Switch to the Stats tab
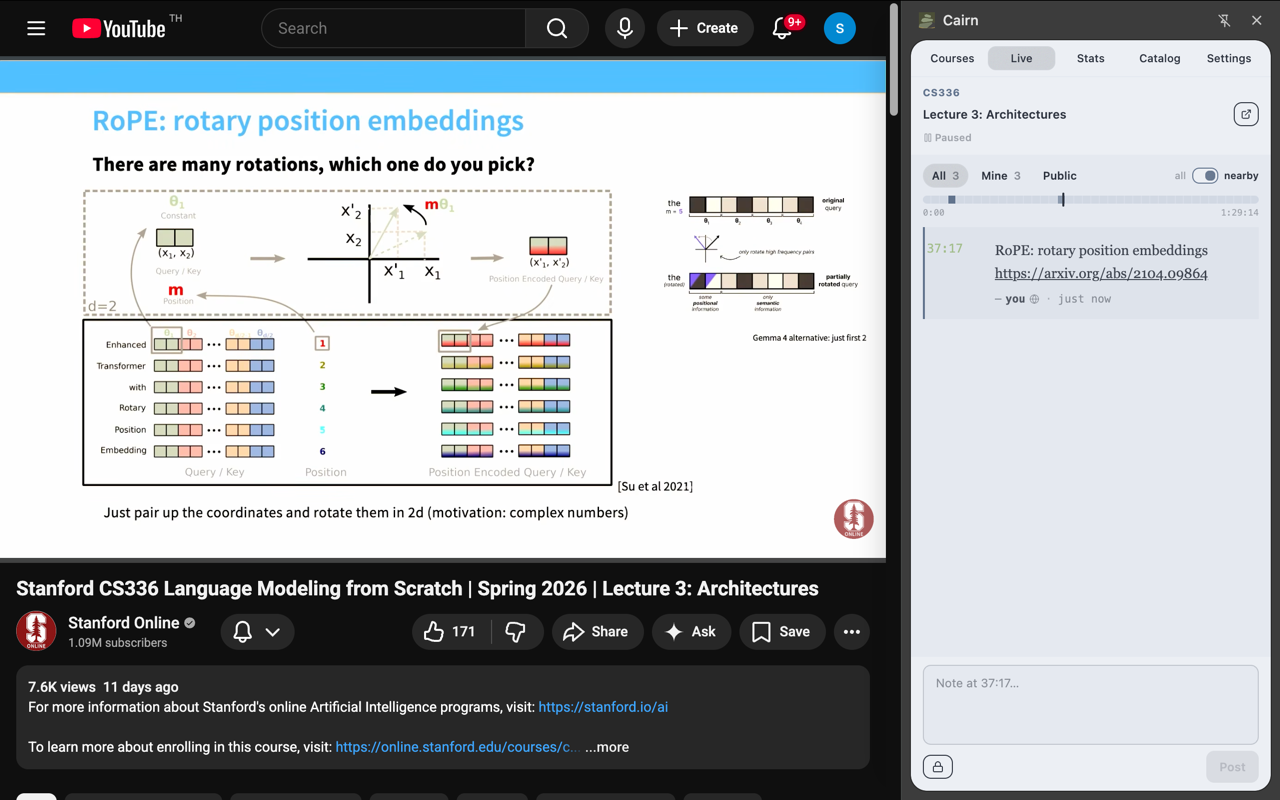The height and width of the screenshot is (800, 1280). point(1090,58)
